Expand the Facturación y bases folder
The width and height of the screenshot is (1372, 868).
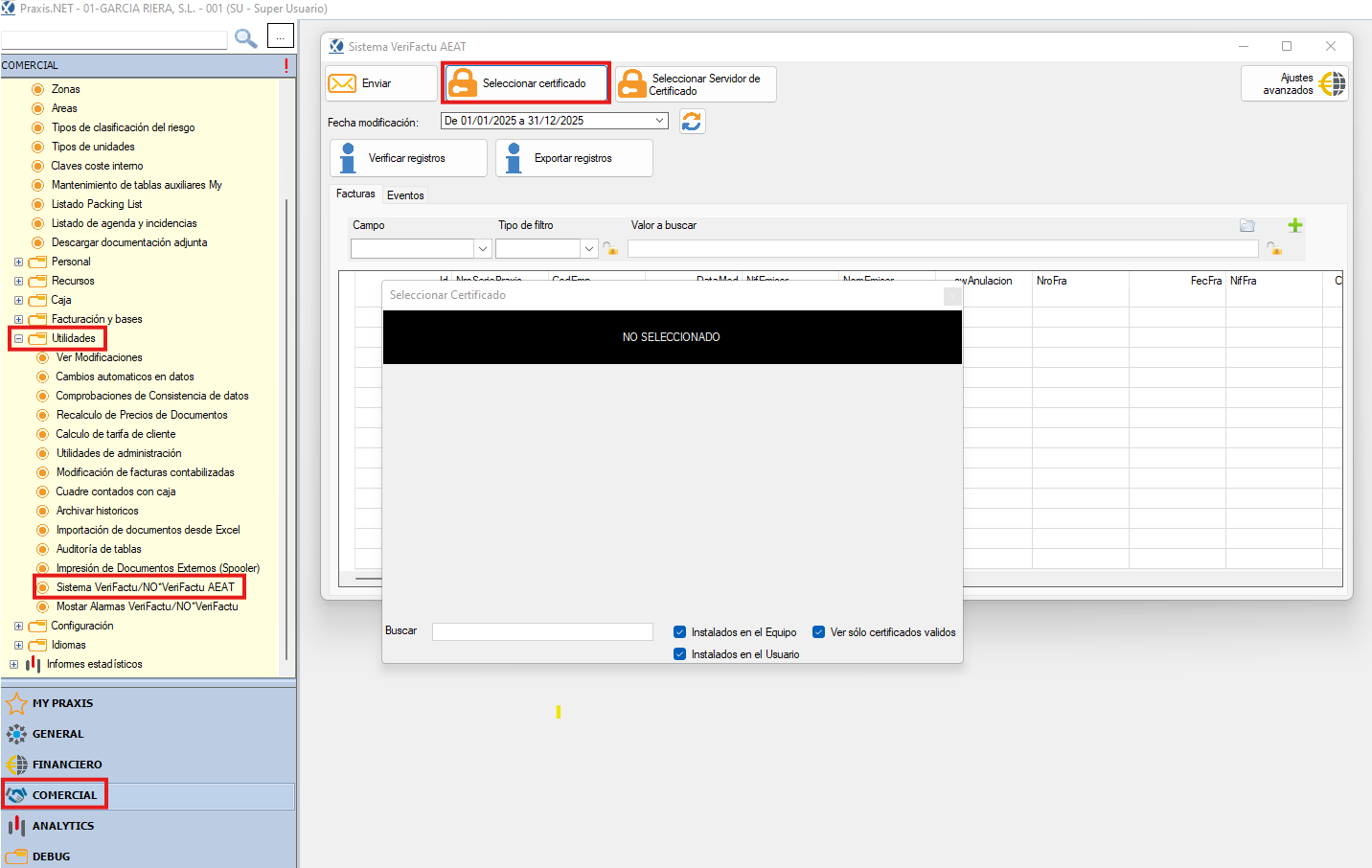tap(18, 319)
